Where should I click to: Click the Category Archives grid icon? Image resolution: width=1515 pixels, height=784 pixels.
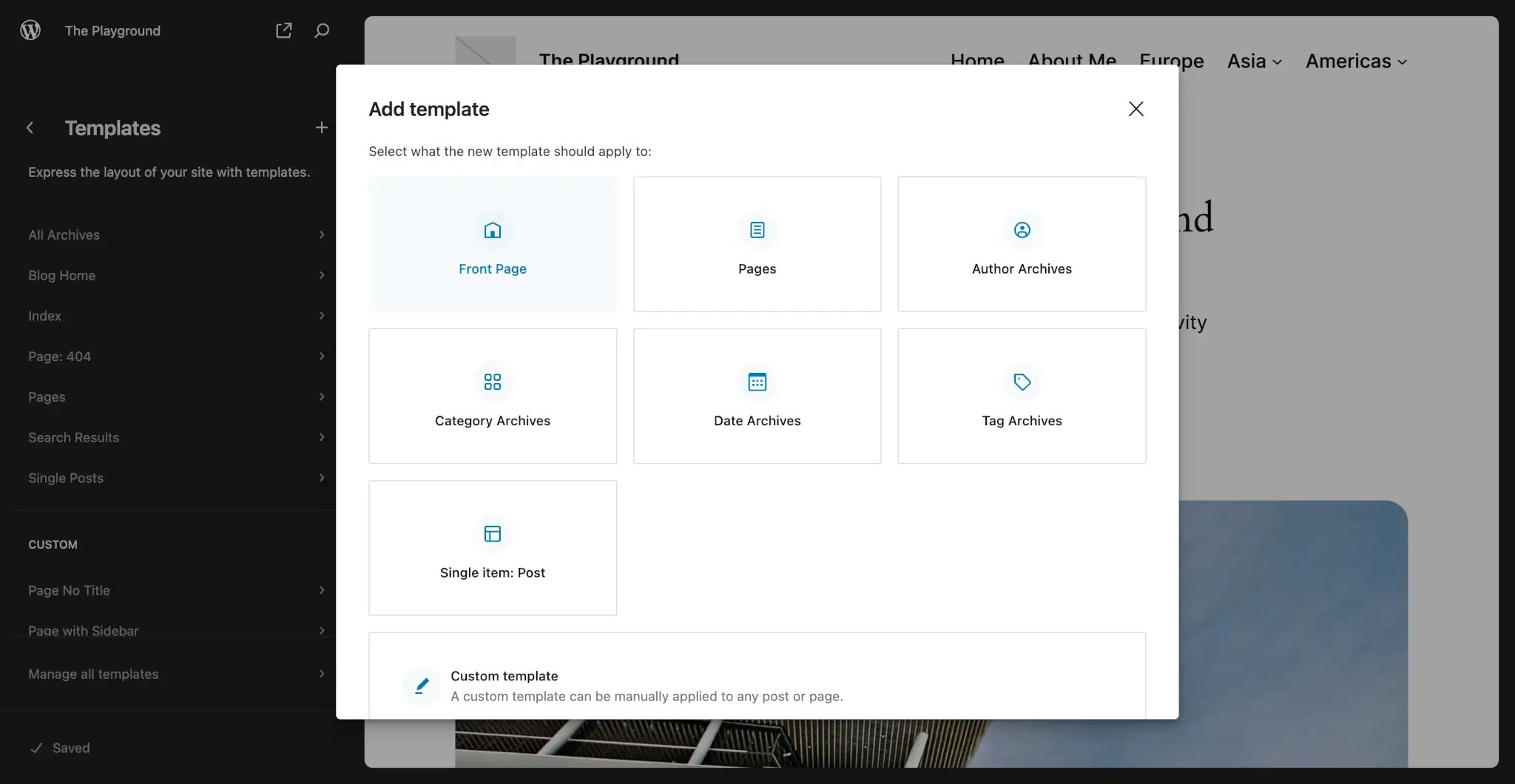tap(493, 382)
